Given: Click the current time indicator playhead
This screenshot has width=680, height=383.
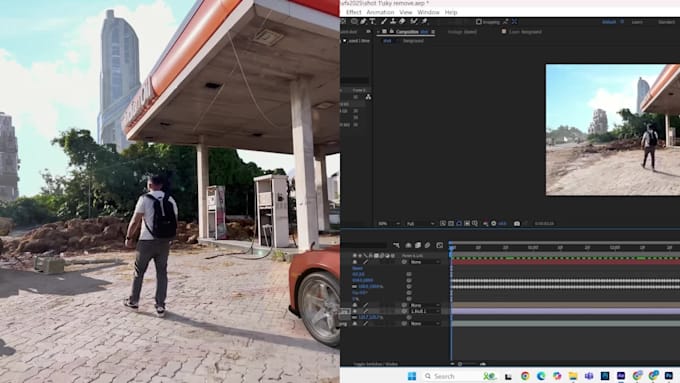Looking at the screenshot, I should [451, 248].
